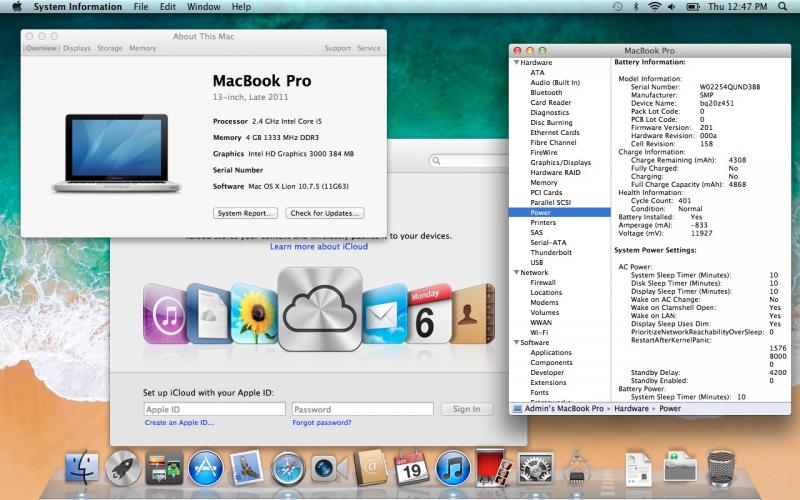Viewport: 800px width, 500px height.
Task: Open the Help menu
Action: coord(241,7)
